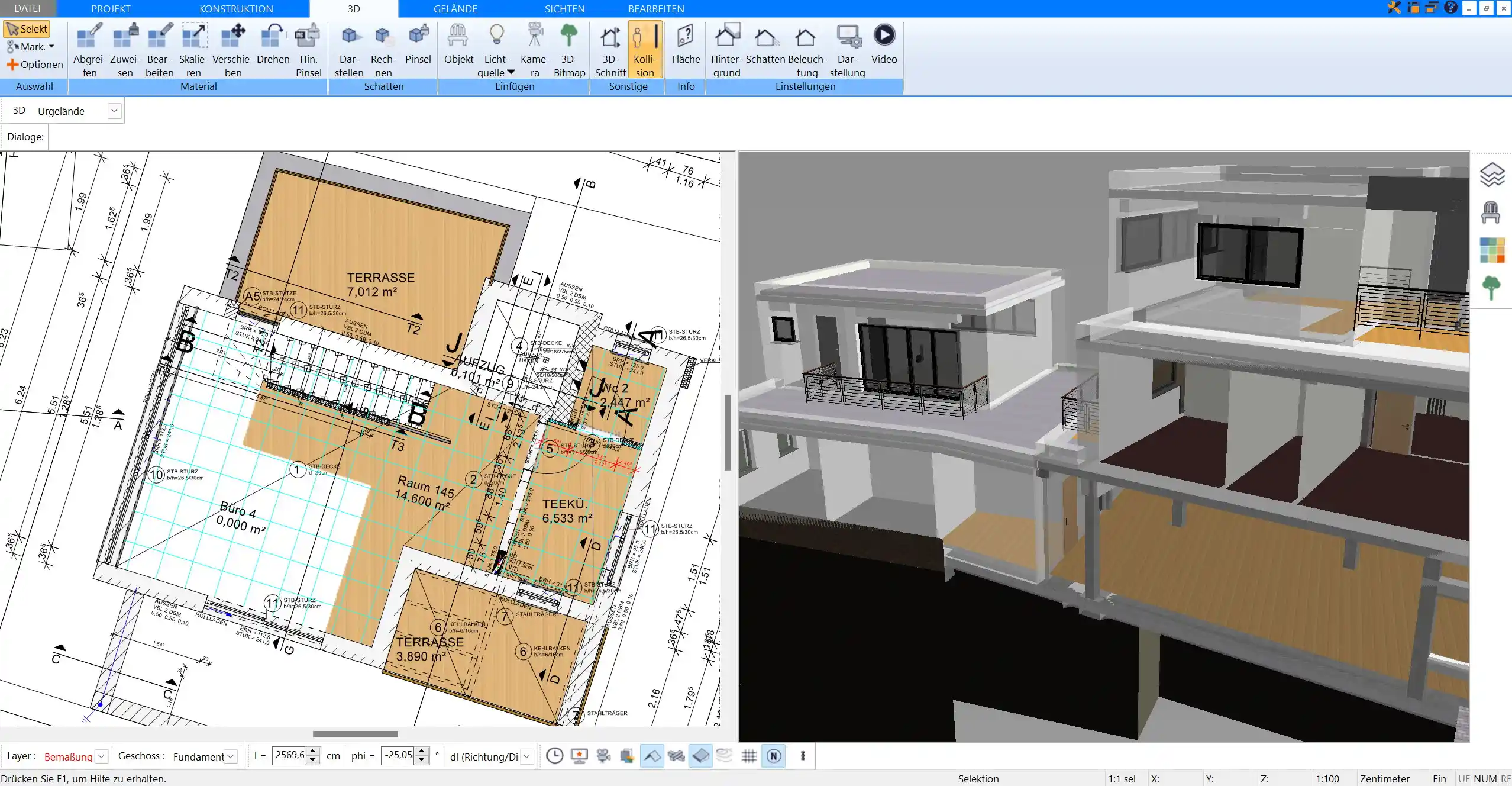Screen dimensions: 1512x786
Task: Click the phi angle input field
Action: tap(398, 755)
